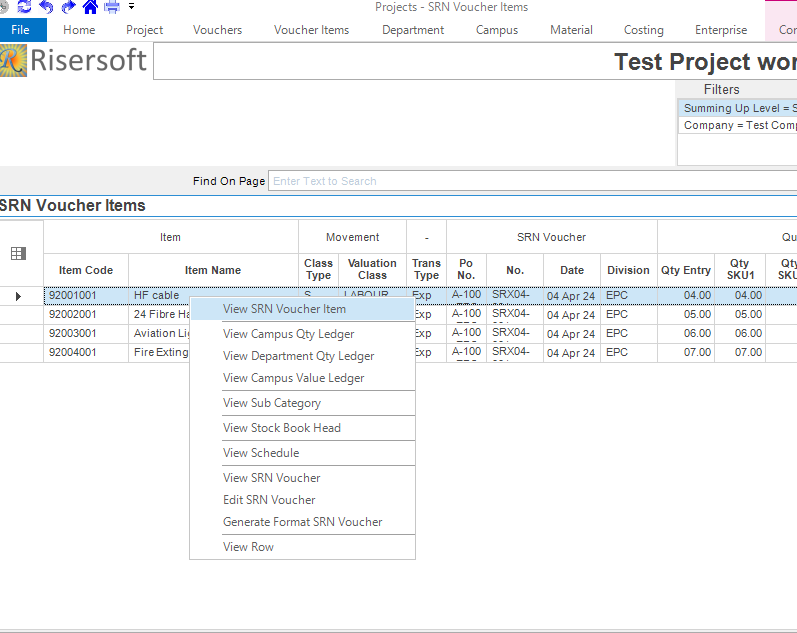This screenshot has width=797, height=633.
Task: Select View SRN Voucher Item
Action: pyautogui.click(x=284, y=309)
